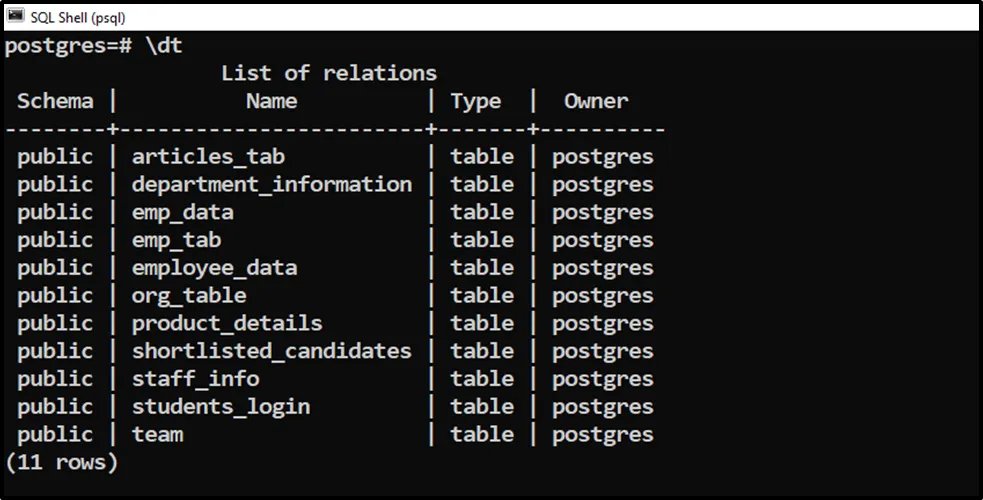Click the Schema column header
Screen dimensions: 983x500
[x=55, y=101]
